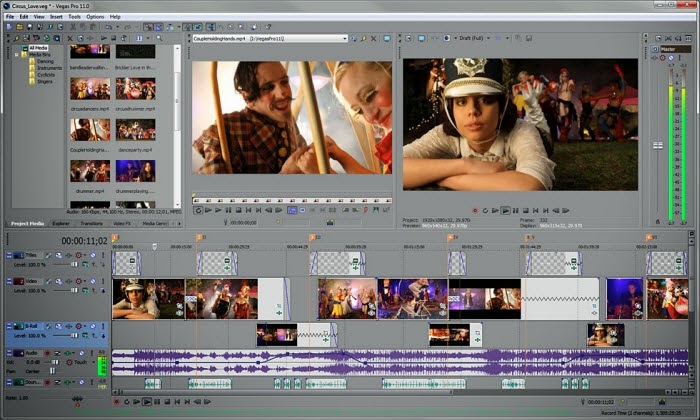Image resolution: width=700 pixels, height=420 pixels.
Task: Pause the main timeline transport
Action: [x=157, y=402]
